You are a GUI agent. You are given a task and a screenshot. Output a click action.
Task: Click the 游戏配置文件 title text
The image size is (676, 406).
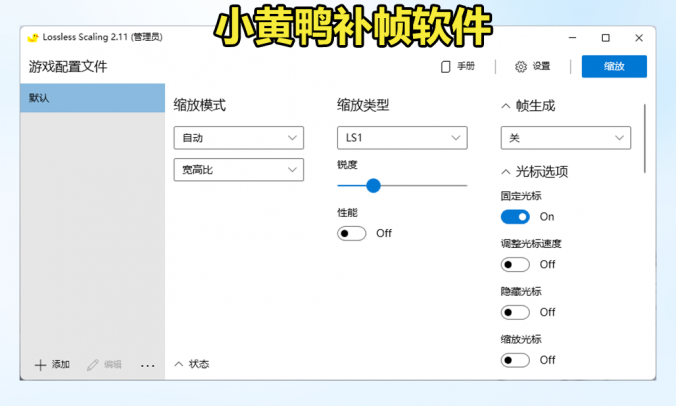pyautogui.click(x=68, y=66)
